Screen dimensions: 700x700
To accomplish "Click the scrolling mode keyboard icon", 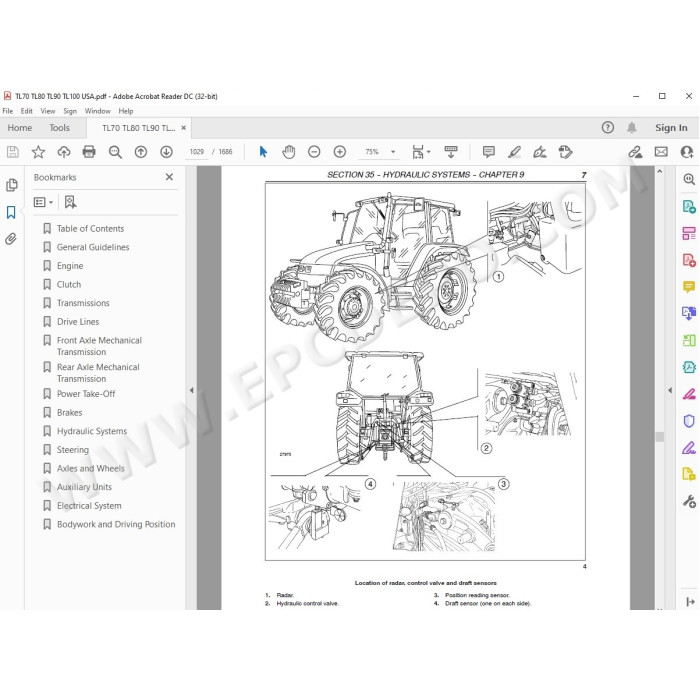I will [x=450, y=152].
